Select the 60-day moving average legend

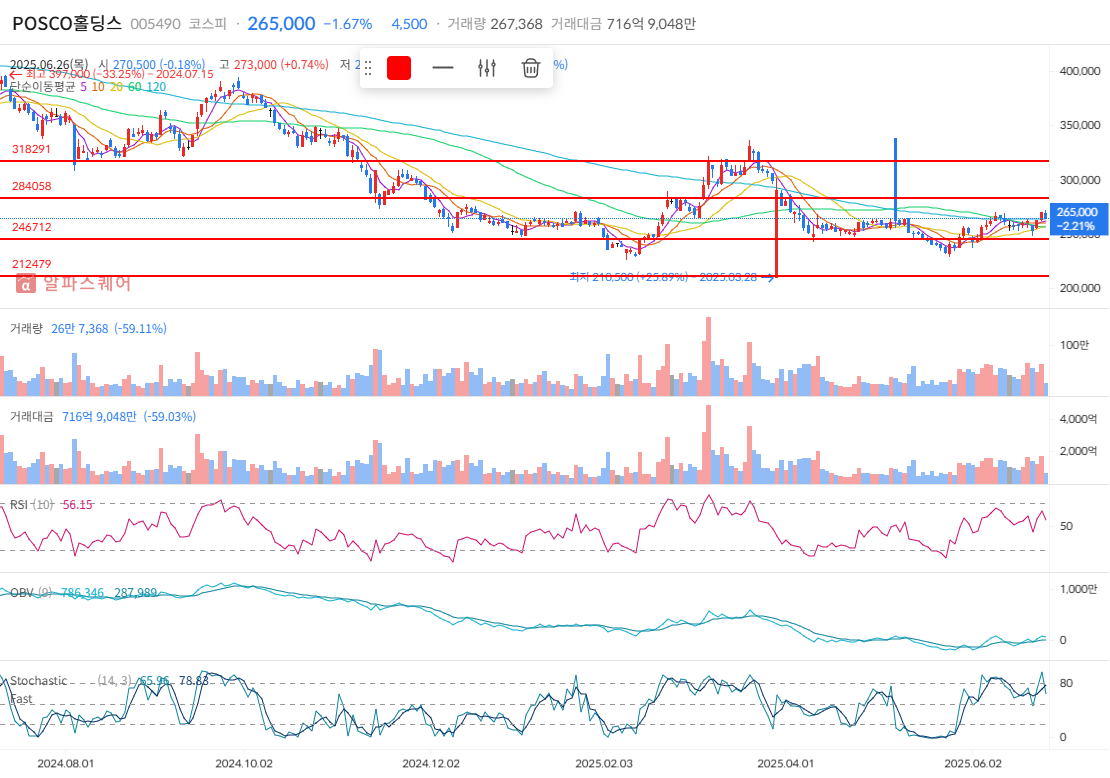(134, 87)
